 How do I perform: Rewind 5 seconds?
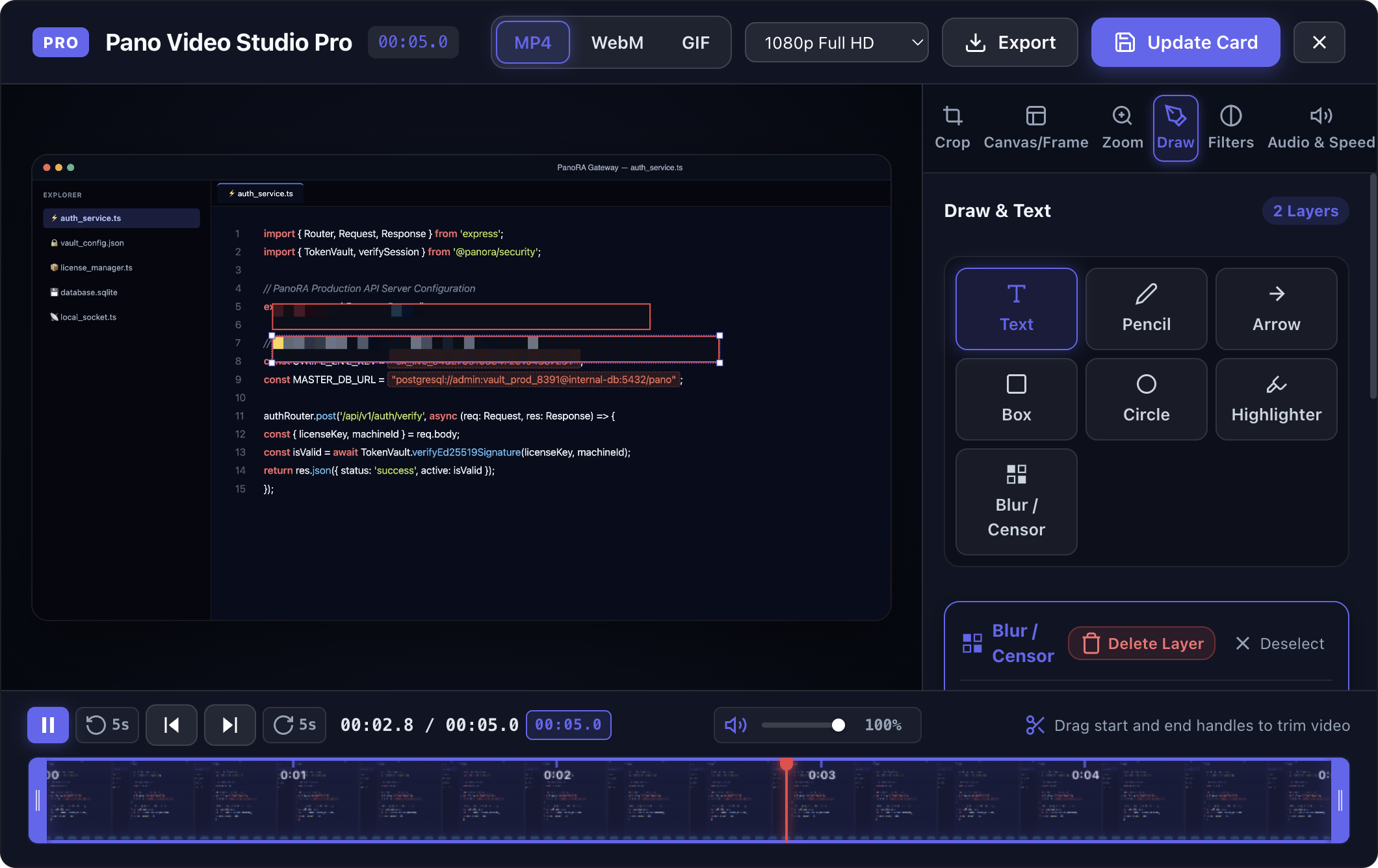[107, 725]
